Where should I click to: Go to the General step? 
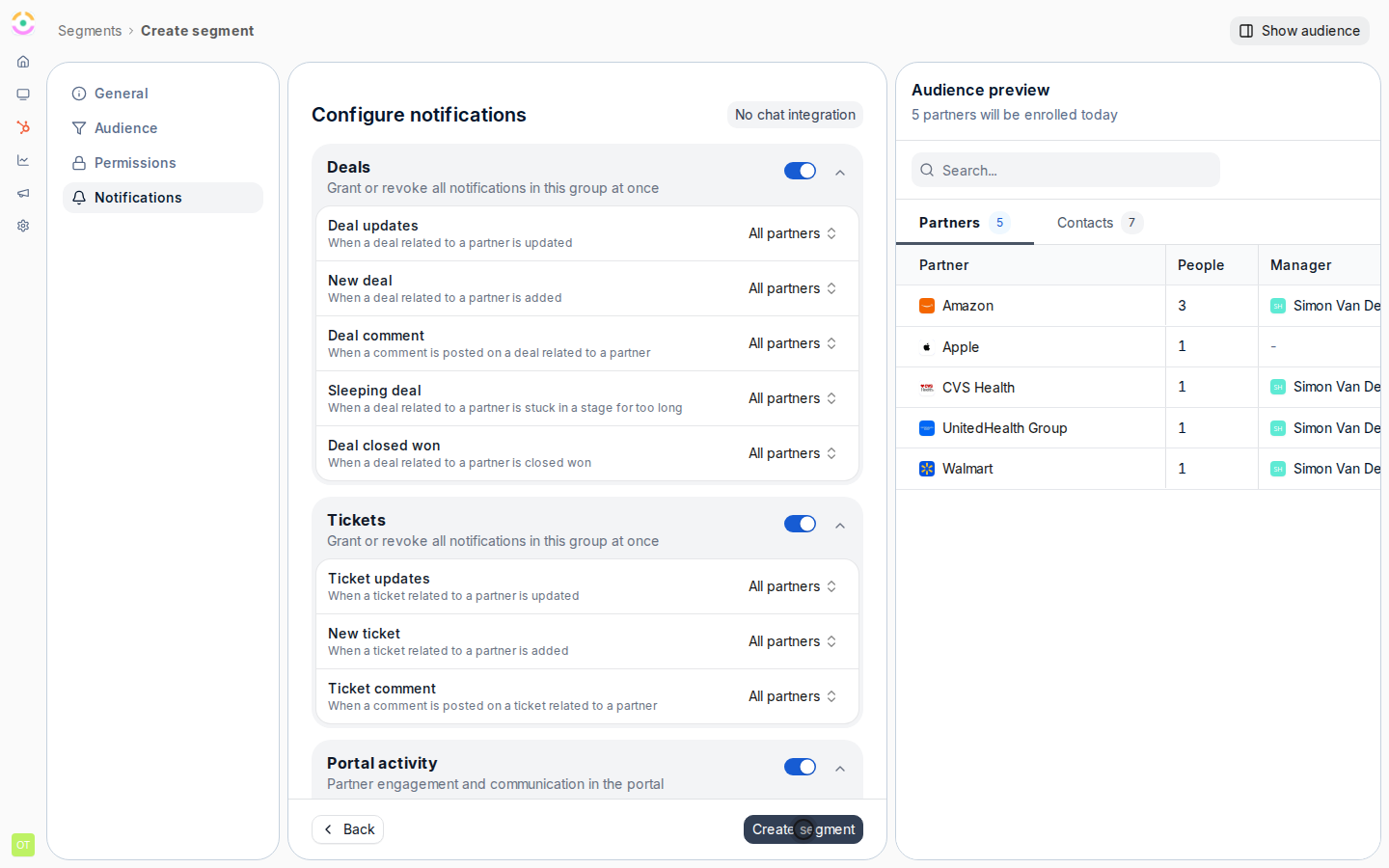(163, 94)
